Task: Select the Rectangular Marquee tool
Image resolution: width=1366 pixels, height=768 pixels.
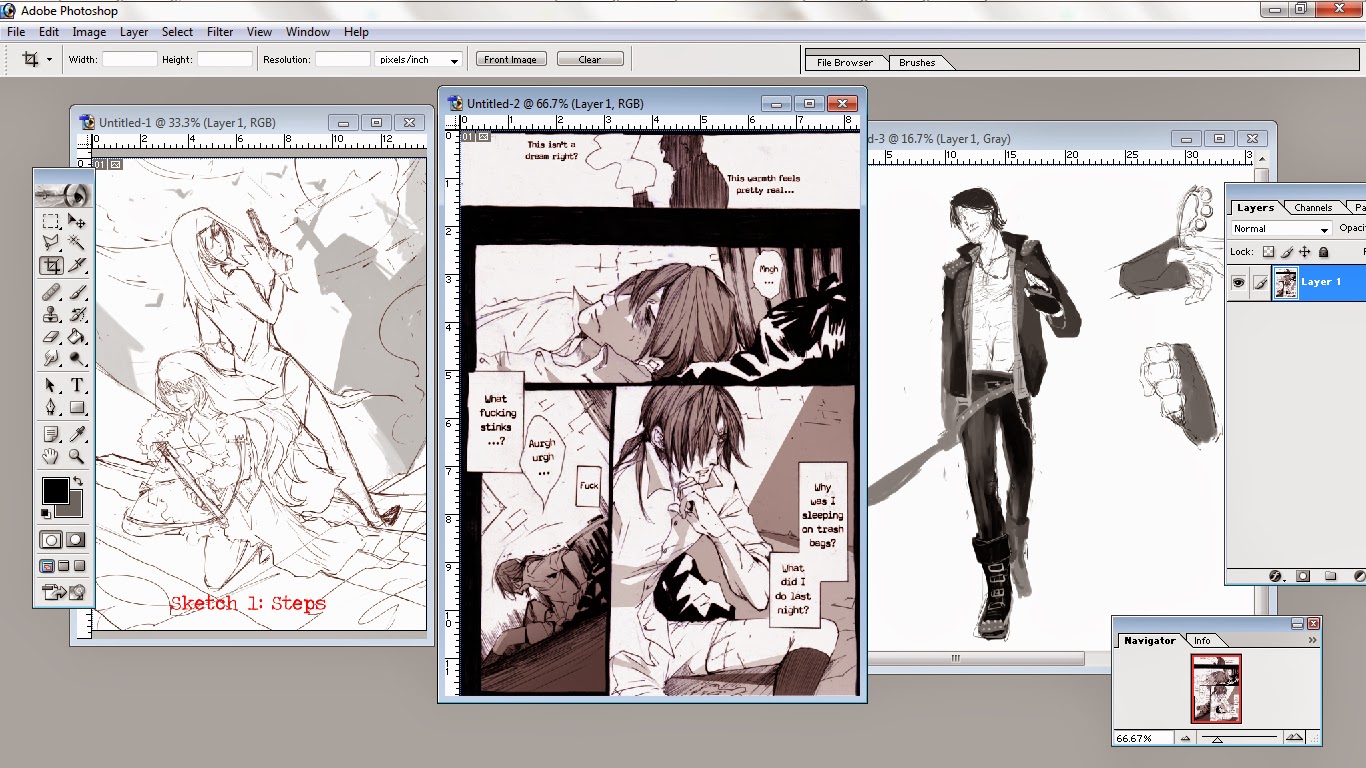Action: [x=51, y=220]
